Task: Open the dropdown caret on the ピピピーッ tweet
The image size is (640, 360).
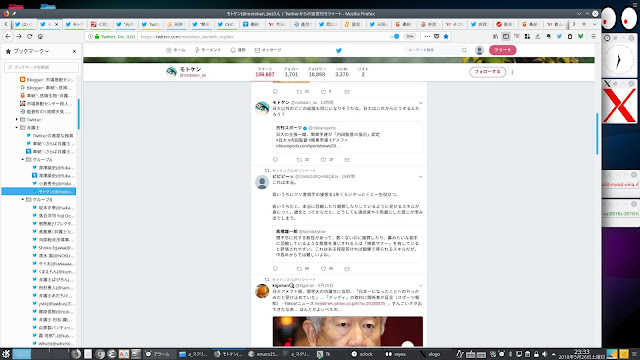Action: pyautogui.click(x=420, y=177)
